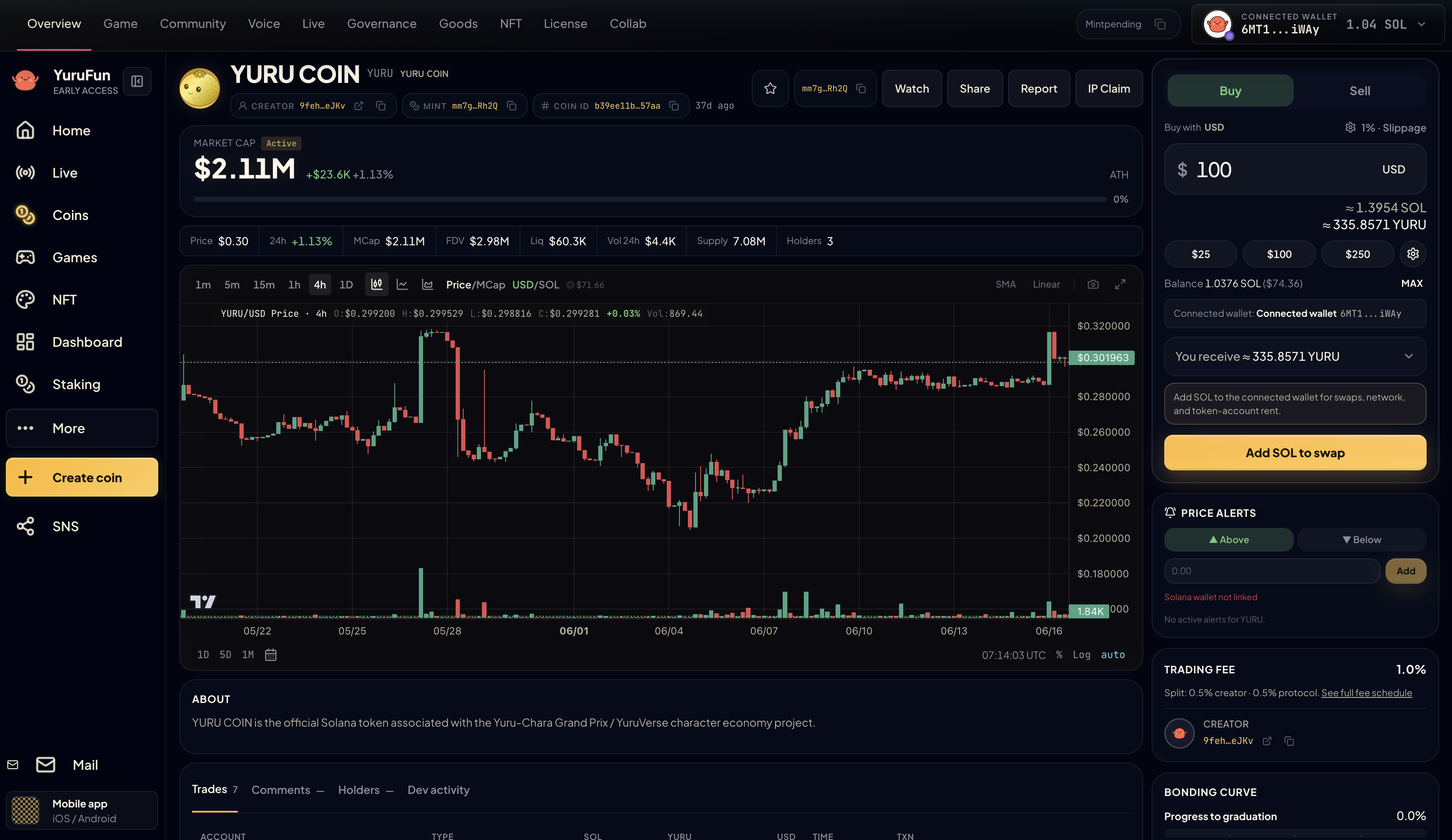Switch chart to area view icon
This screenshot has height=840, width=1452.
(x=428, y=285)
